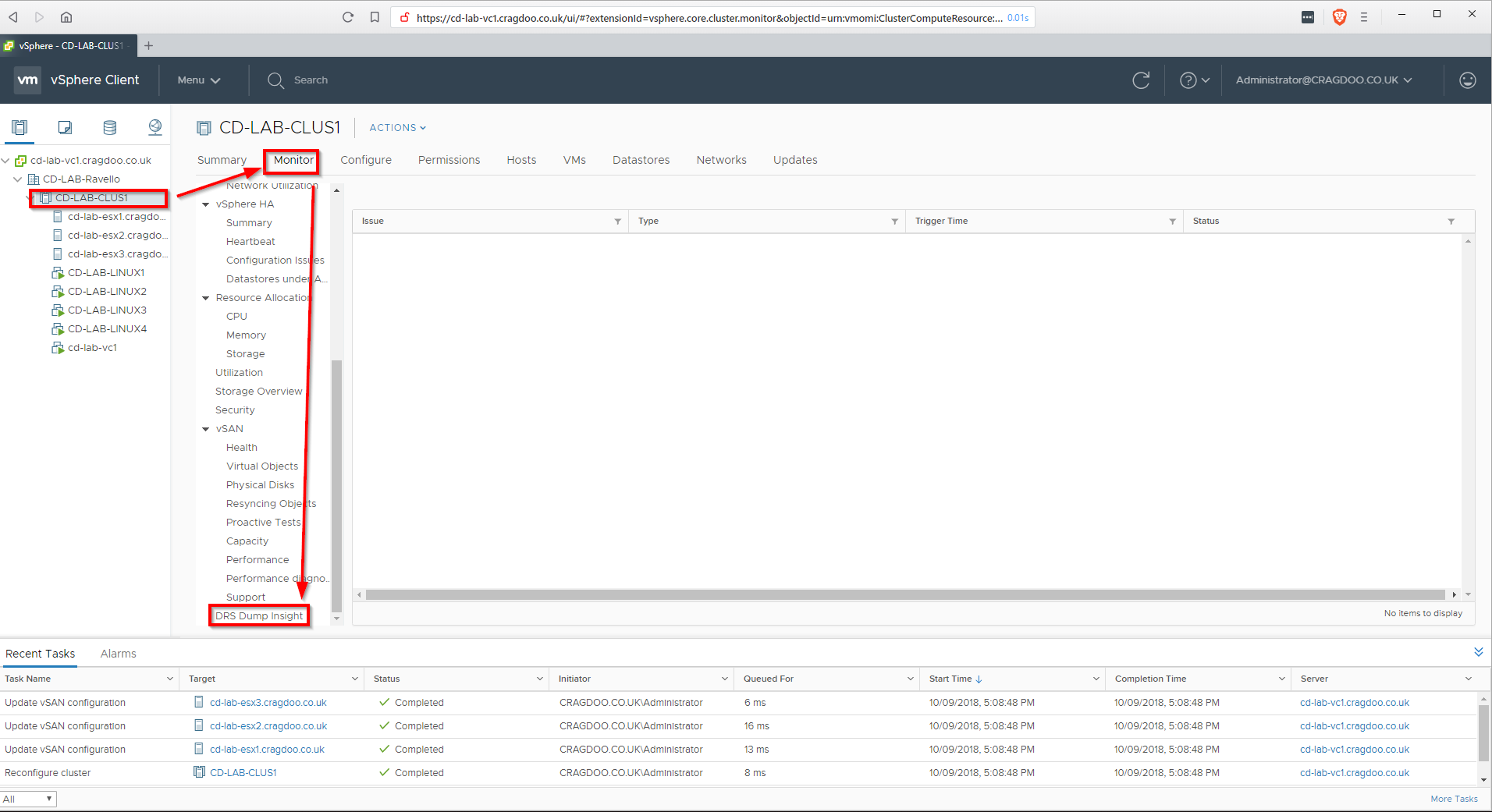Open Storage Overview page

point(258,392)
